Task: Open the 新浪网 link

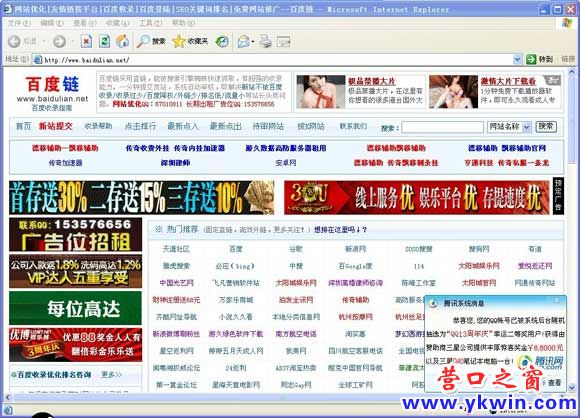Action: [x=355, y=249]
